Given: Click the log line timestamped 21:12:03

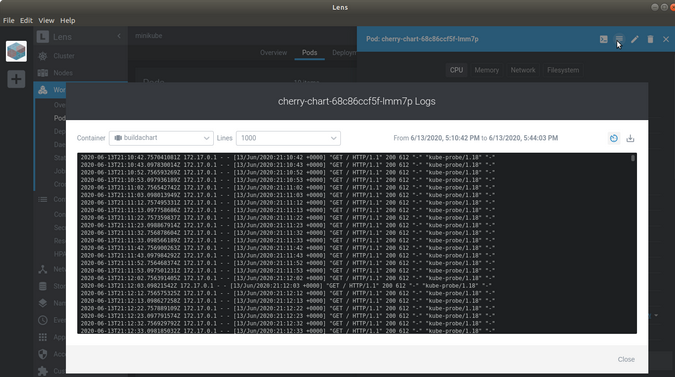Looking at the screenshot, I should pos(286,286).
